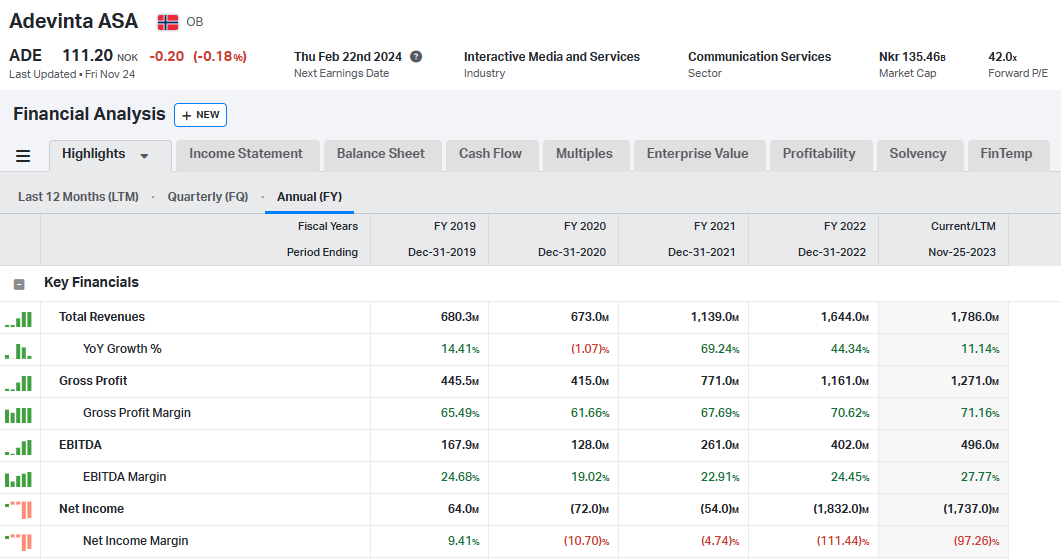This screenshot has width=1061, height=559.
Task: Click the Net Income sparkline chart icon
Action: (x=19, y=510)
